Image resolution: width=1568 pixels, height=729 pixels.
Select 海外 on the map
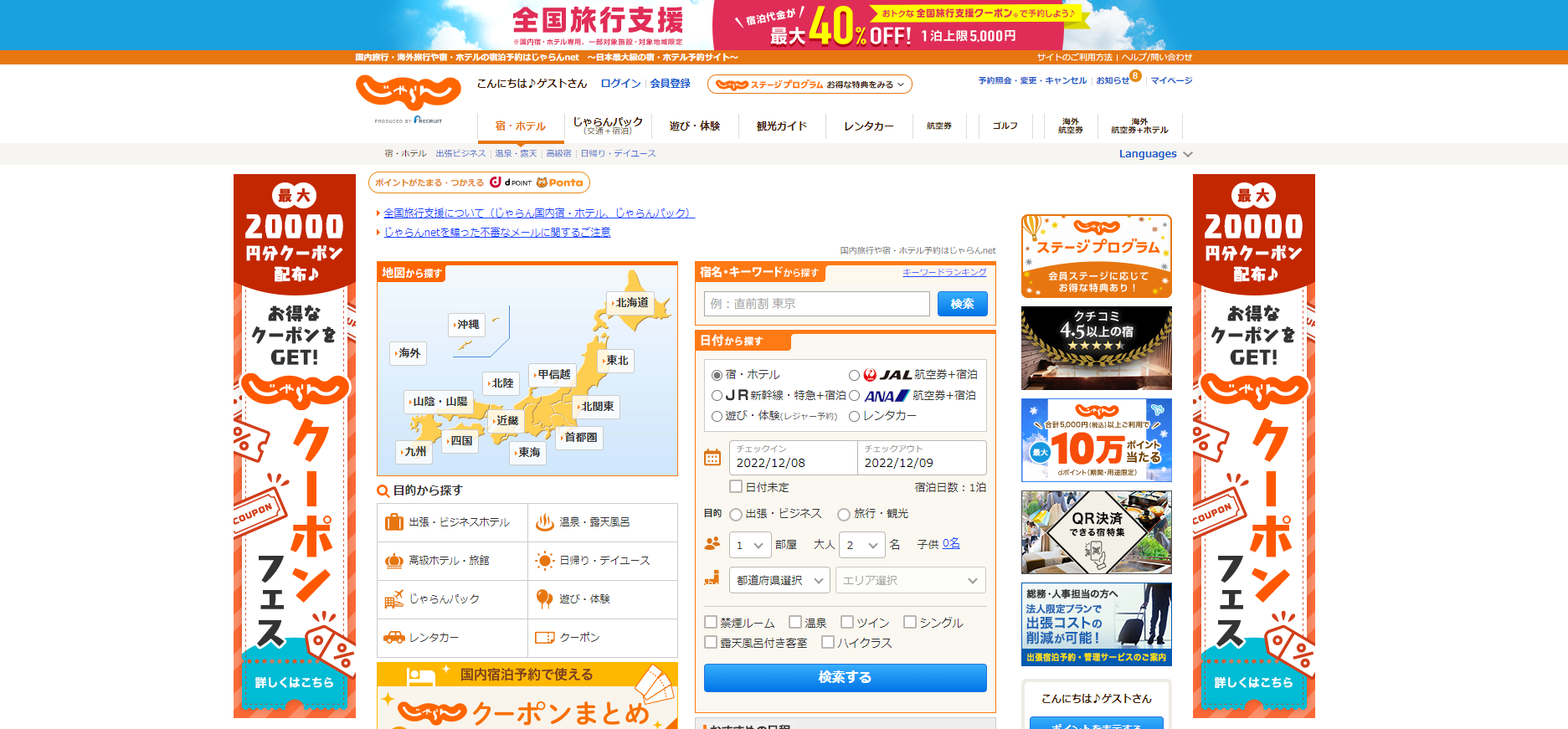(x=408, y=353)
